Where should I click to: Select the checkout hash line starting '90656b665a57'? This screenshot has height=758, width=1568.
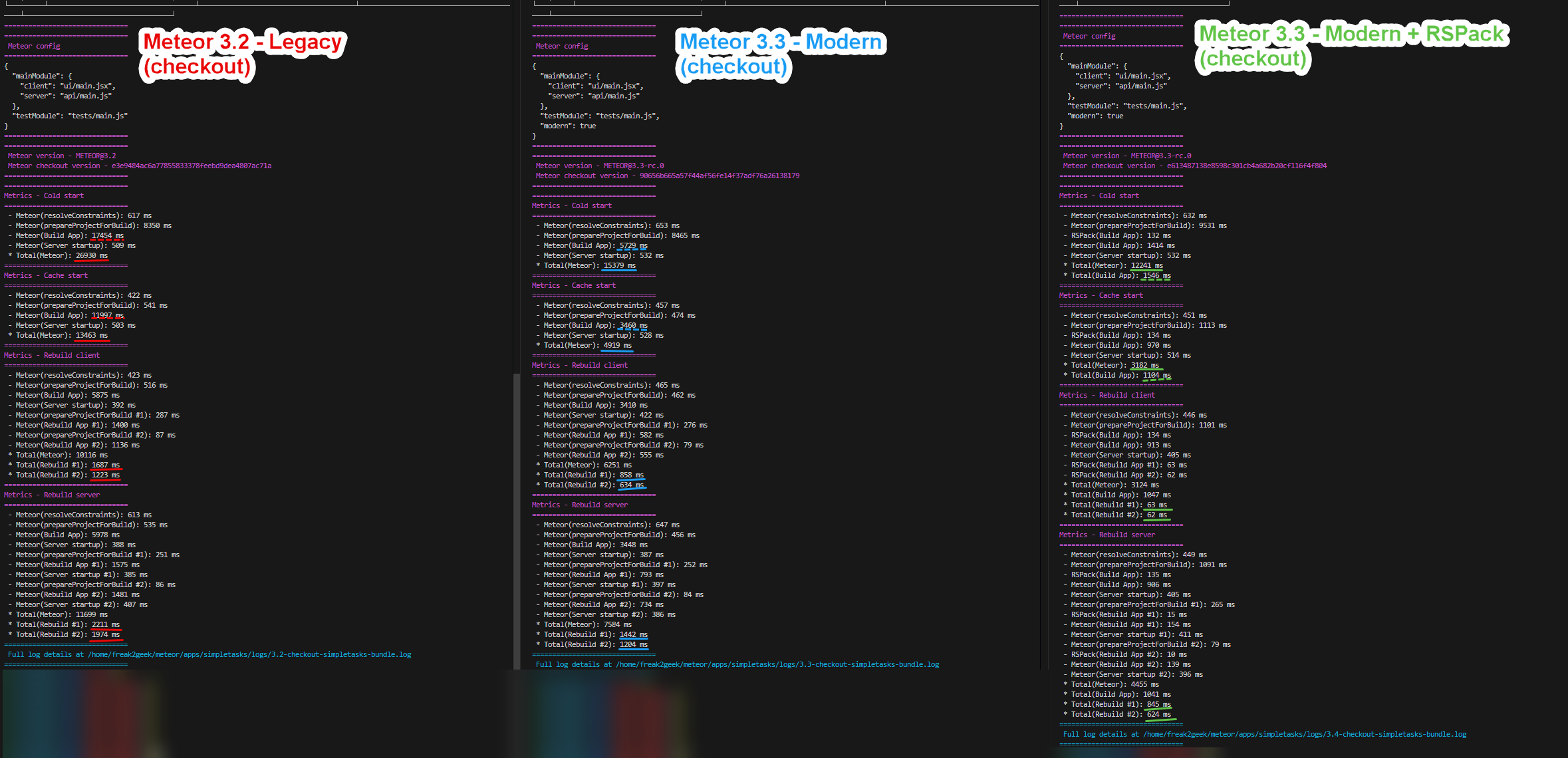point(668,176)
